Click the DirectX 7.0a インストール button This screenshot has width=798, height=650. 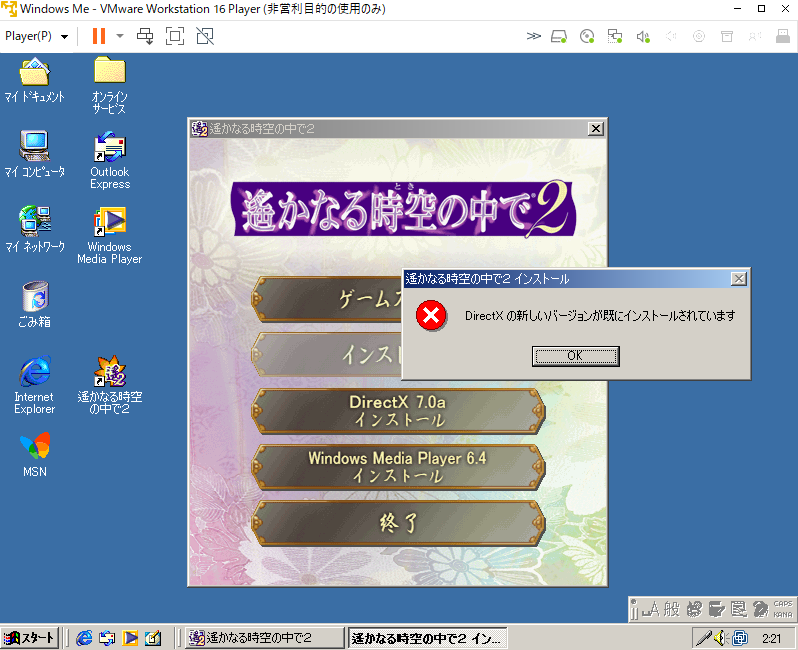pyautogui.click(x=398, y=411)
